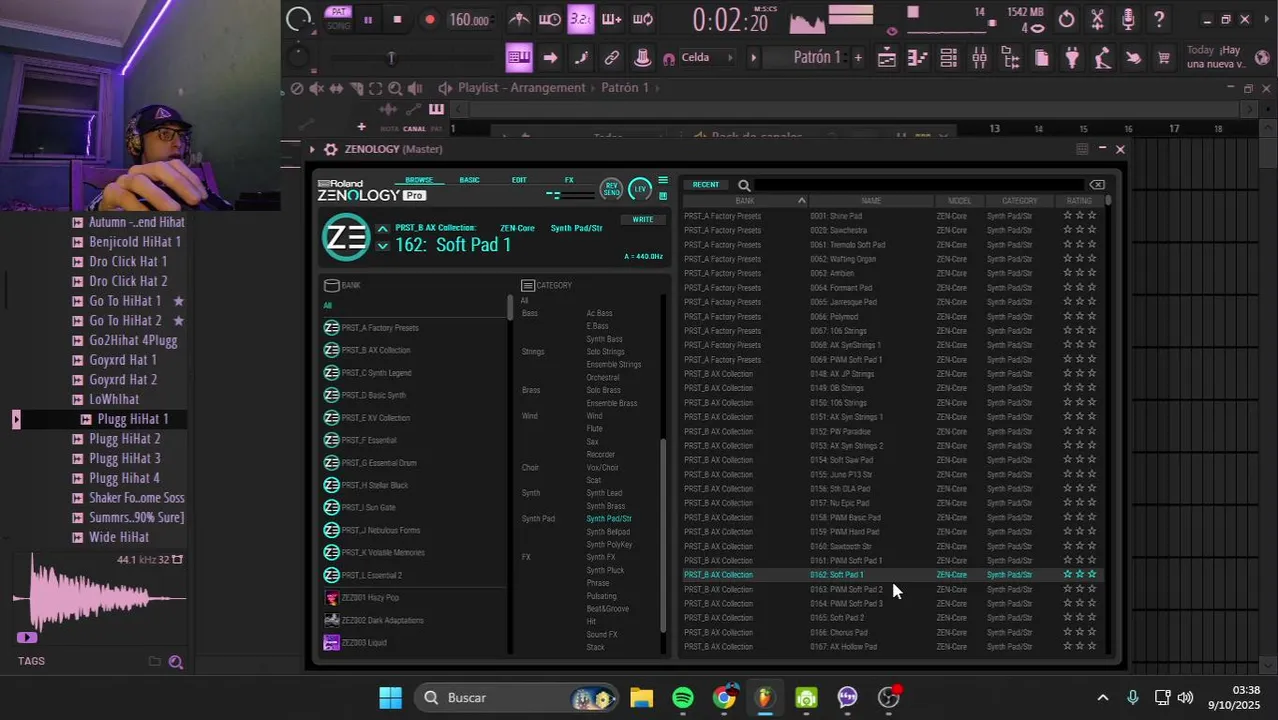Select preset 0156: Str.OLA Pad
1278x720 pixels.
pyautogui.click(x=892, y=489)
